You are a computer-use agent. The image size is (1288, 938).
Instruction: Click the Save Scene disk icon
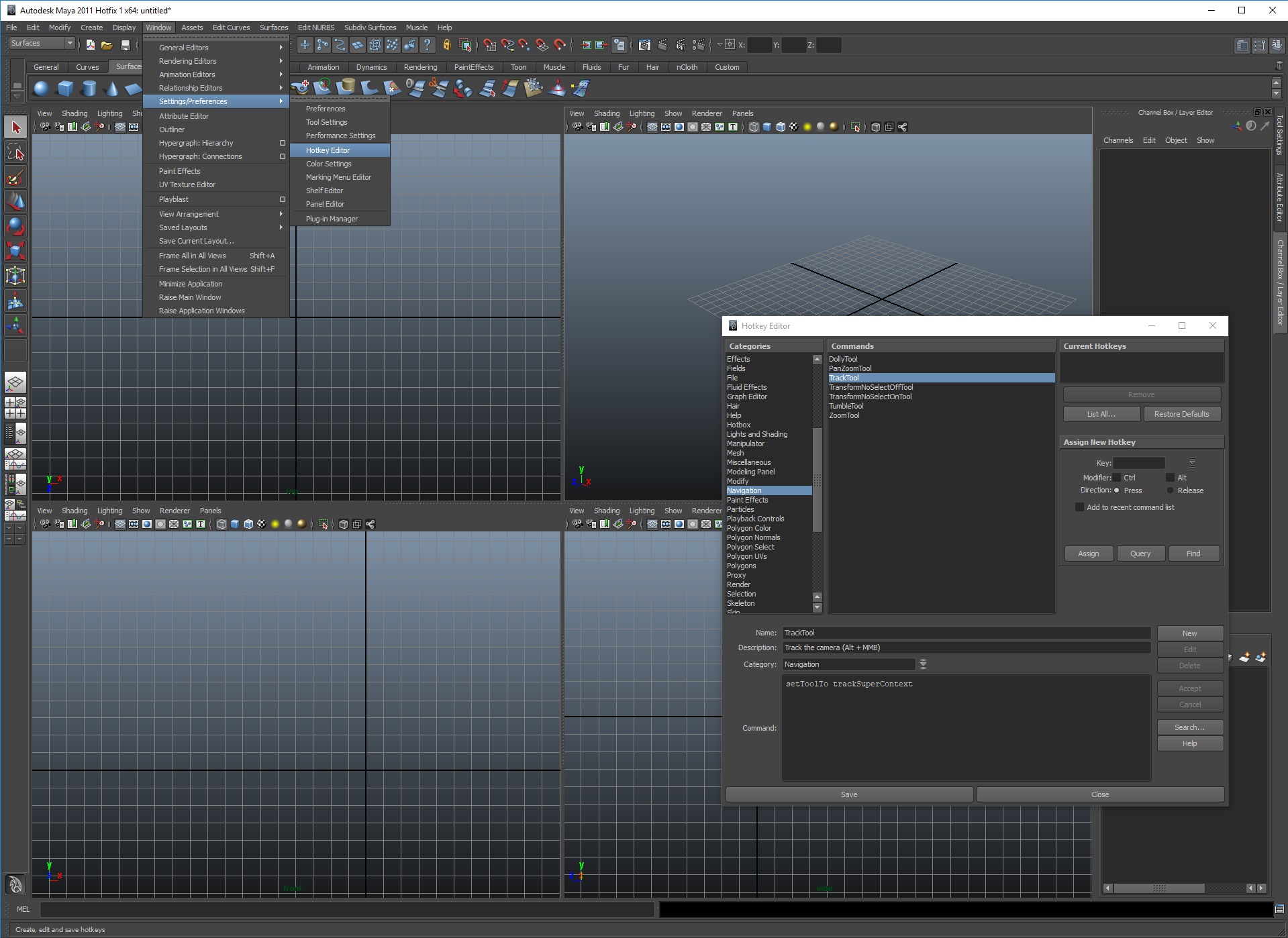click(x=125, y=45)
